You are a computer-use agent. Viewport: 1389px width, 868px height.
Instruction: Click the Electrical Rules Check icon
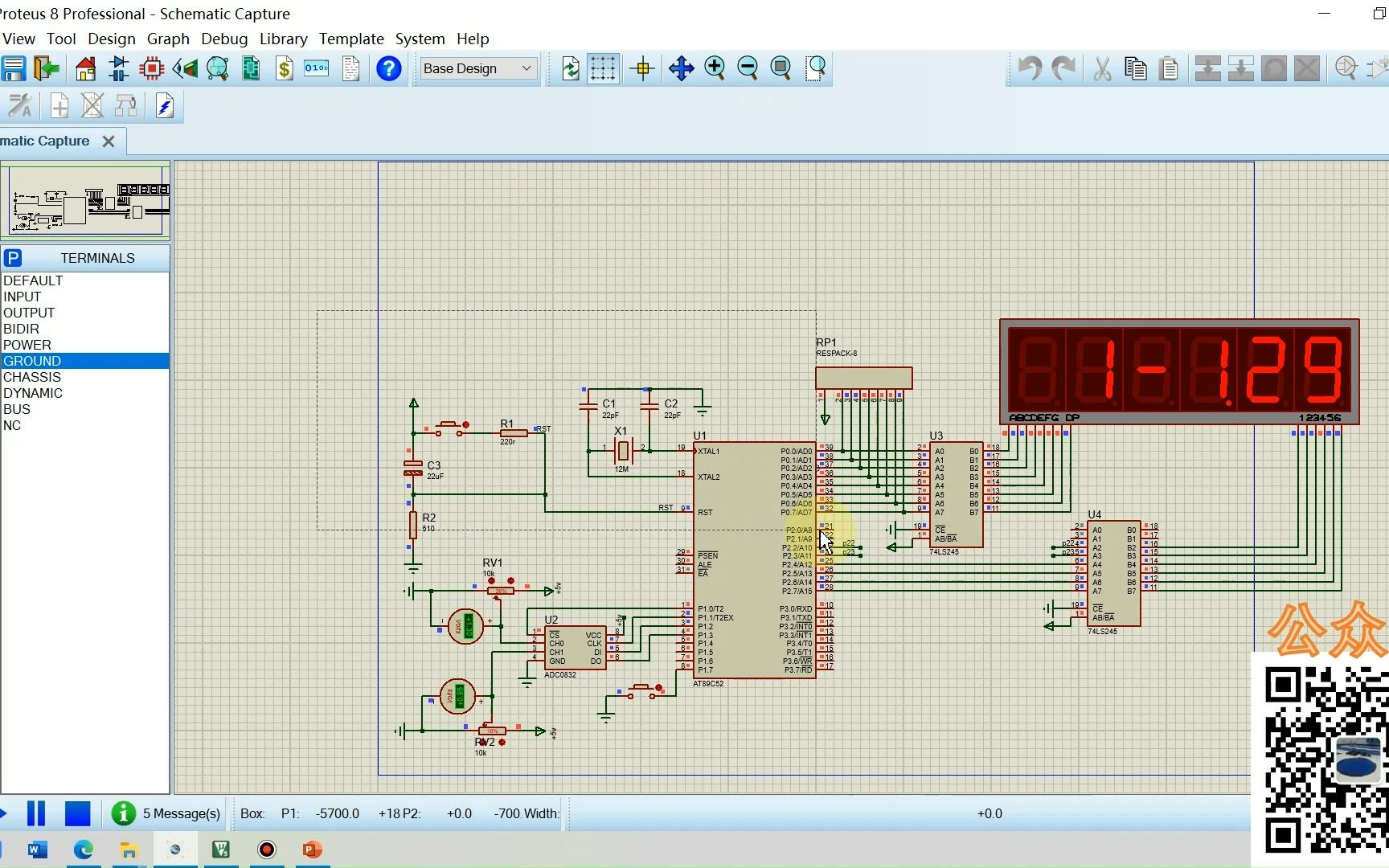click(164, 105)
